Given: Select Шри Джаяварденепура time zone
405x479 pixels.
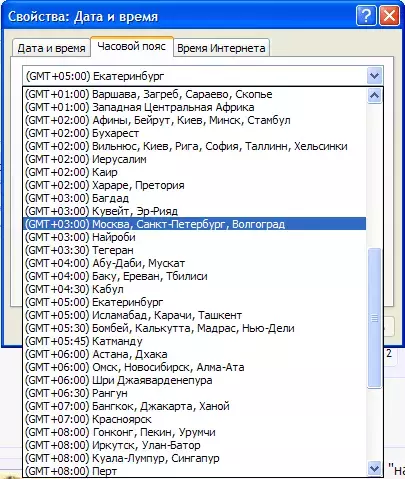Looking at the screenshot, I should [195, 380].
